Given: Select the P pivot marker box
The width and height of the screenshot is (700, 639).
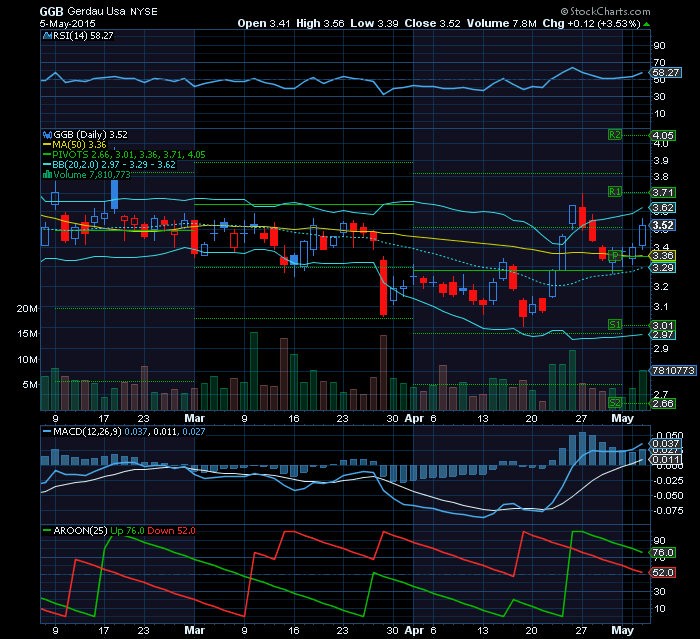Looking at the screenshot, I should [x=615, y=255].
